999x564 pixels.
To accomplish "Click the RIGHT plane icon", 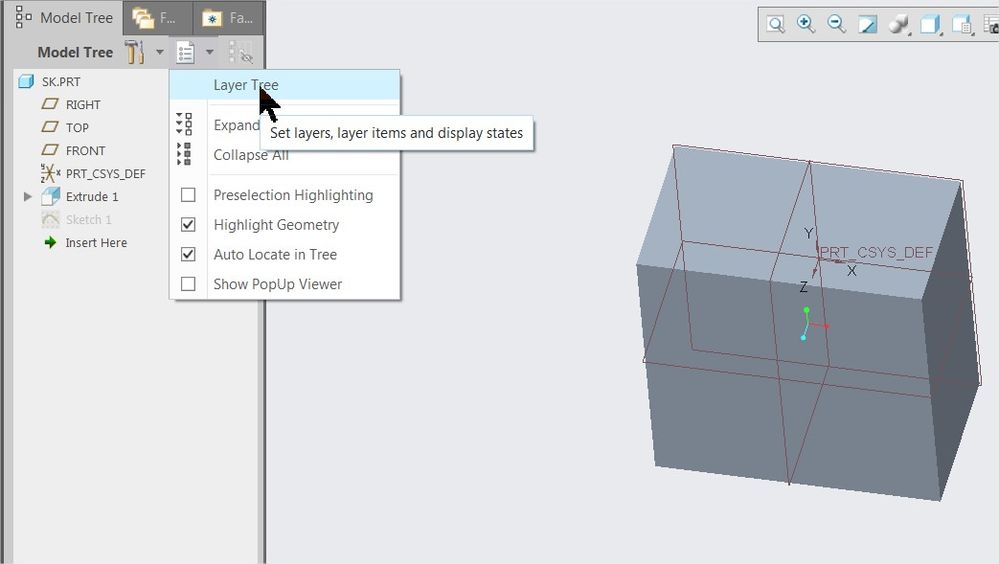I will 50,104.
